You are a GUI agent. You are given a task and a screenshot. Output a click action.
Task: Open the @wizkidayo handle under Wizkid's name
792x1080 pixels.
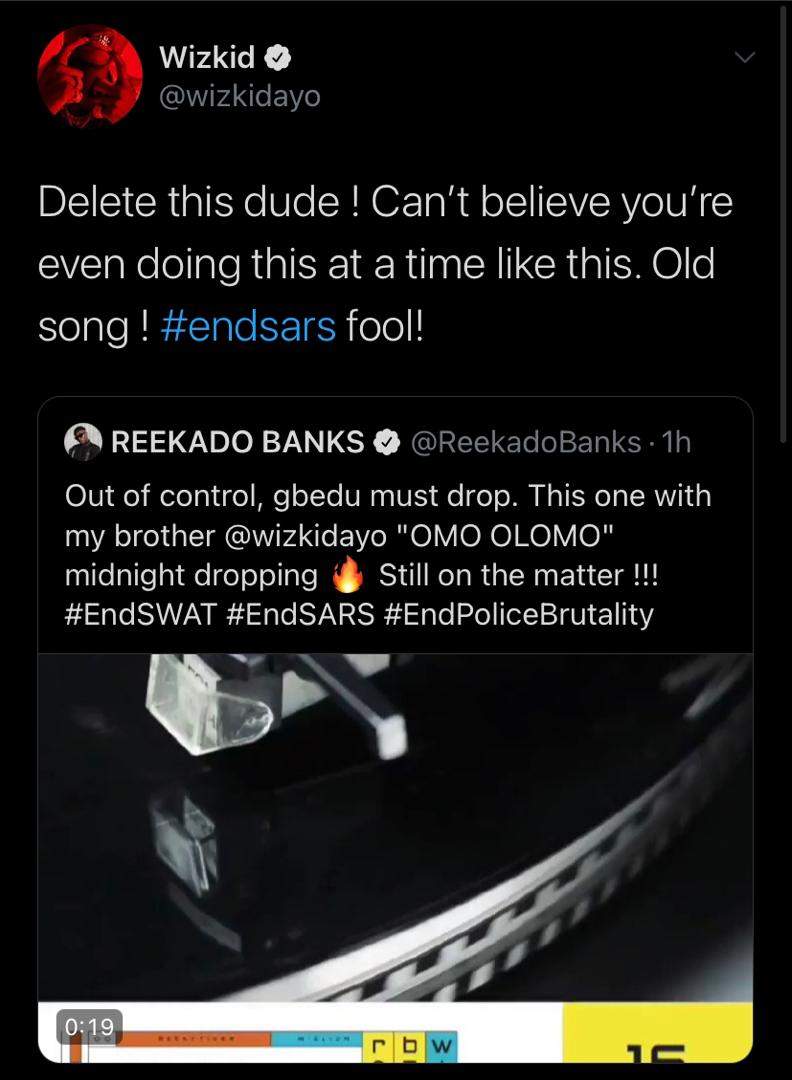[239, 97]
